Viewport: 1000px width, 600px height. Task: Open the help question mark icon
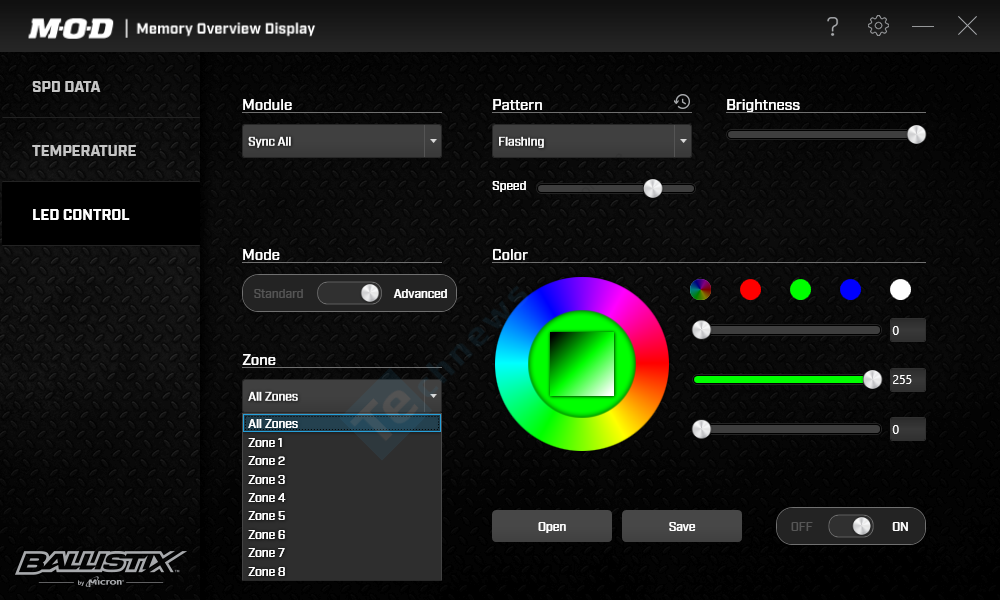coord(832,26)
